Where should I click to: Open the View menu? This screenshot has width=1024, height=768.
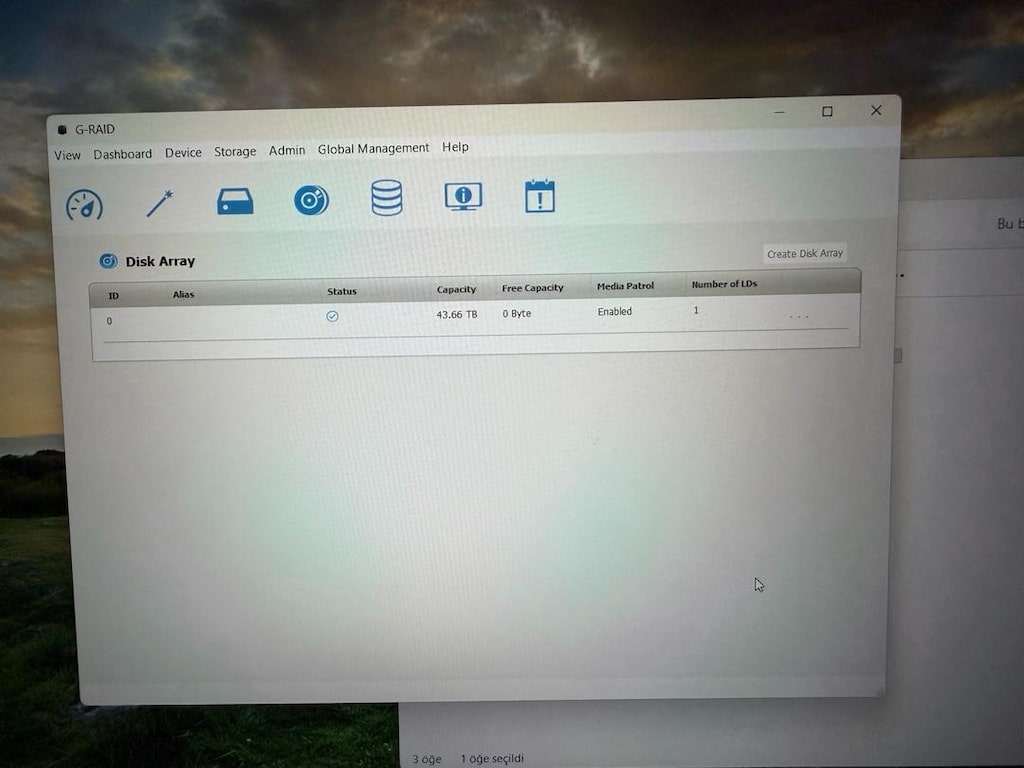(x=67, y=155)
